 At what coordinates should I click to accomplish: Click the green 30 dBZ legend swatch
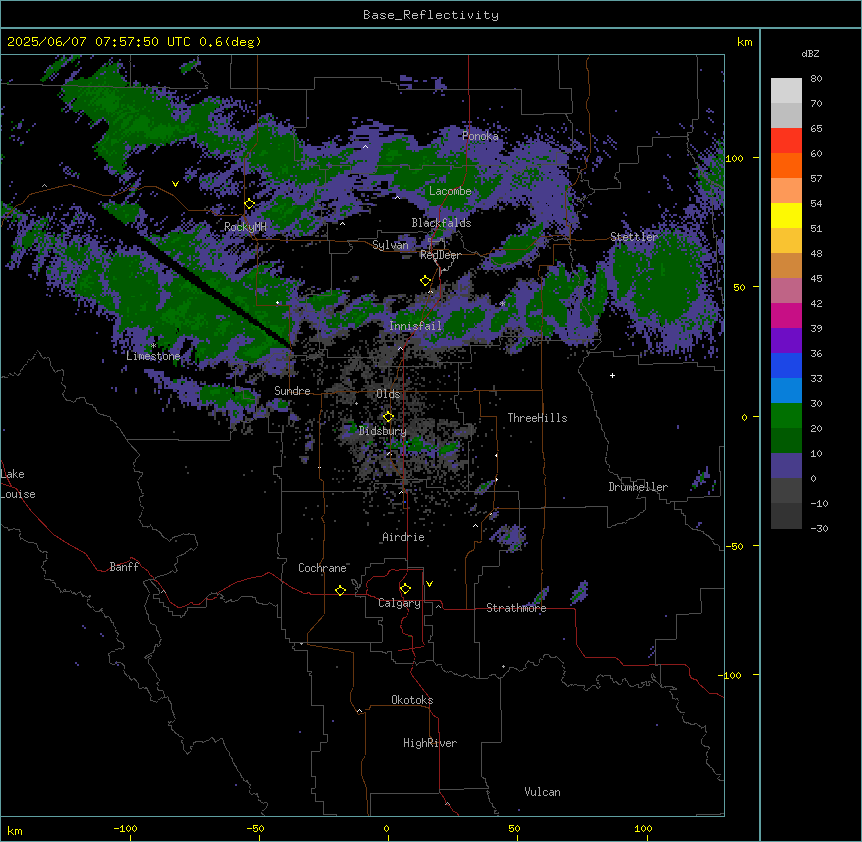click(x=786, y=416)
